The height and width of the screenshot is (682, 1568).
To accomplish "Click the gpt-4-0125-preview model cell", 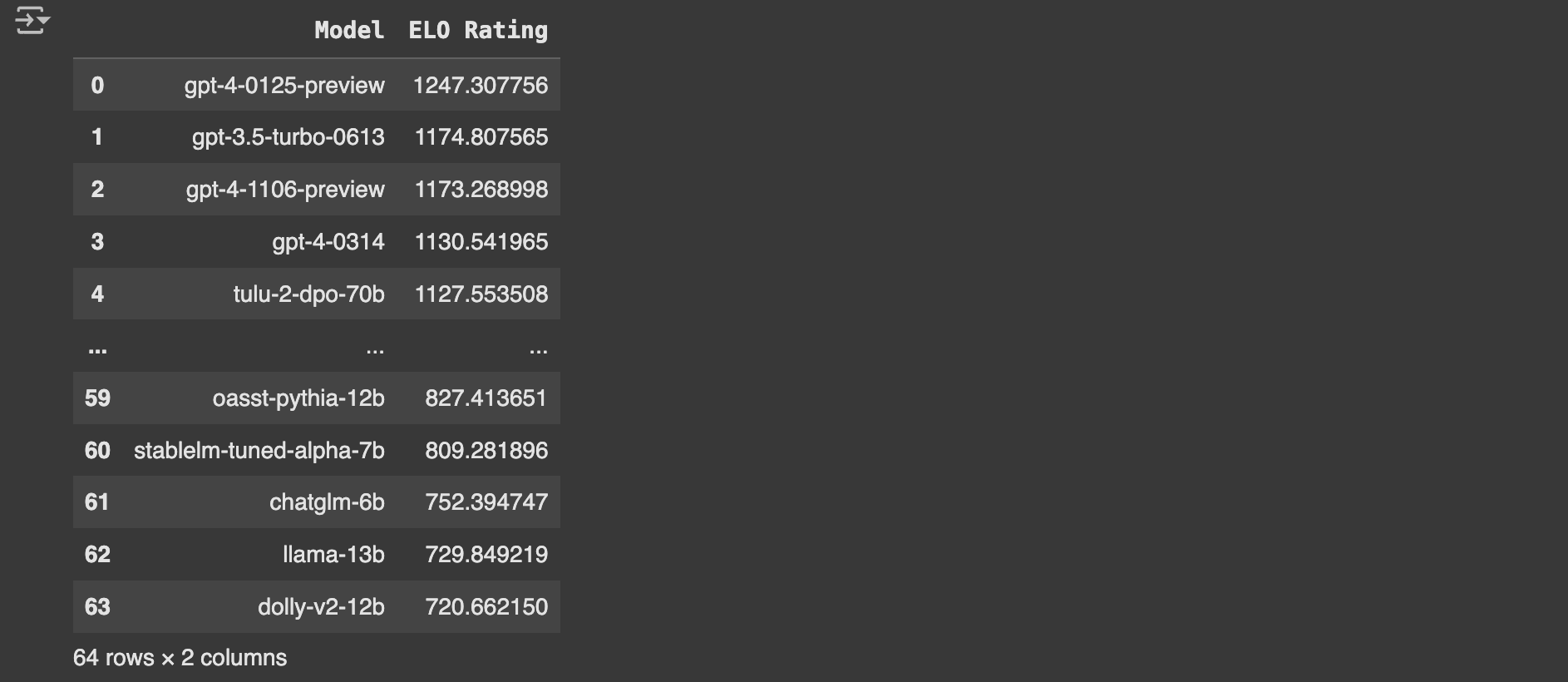I will point(284,86).
